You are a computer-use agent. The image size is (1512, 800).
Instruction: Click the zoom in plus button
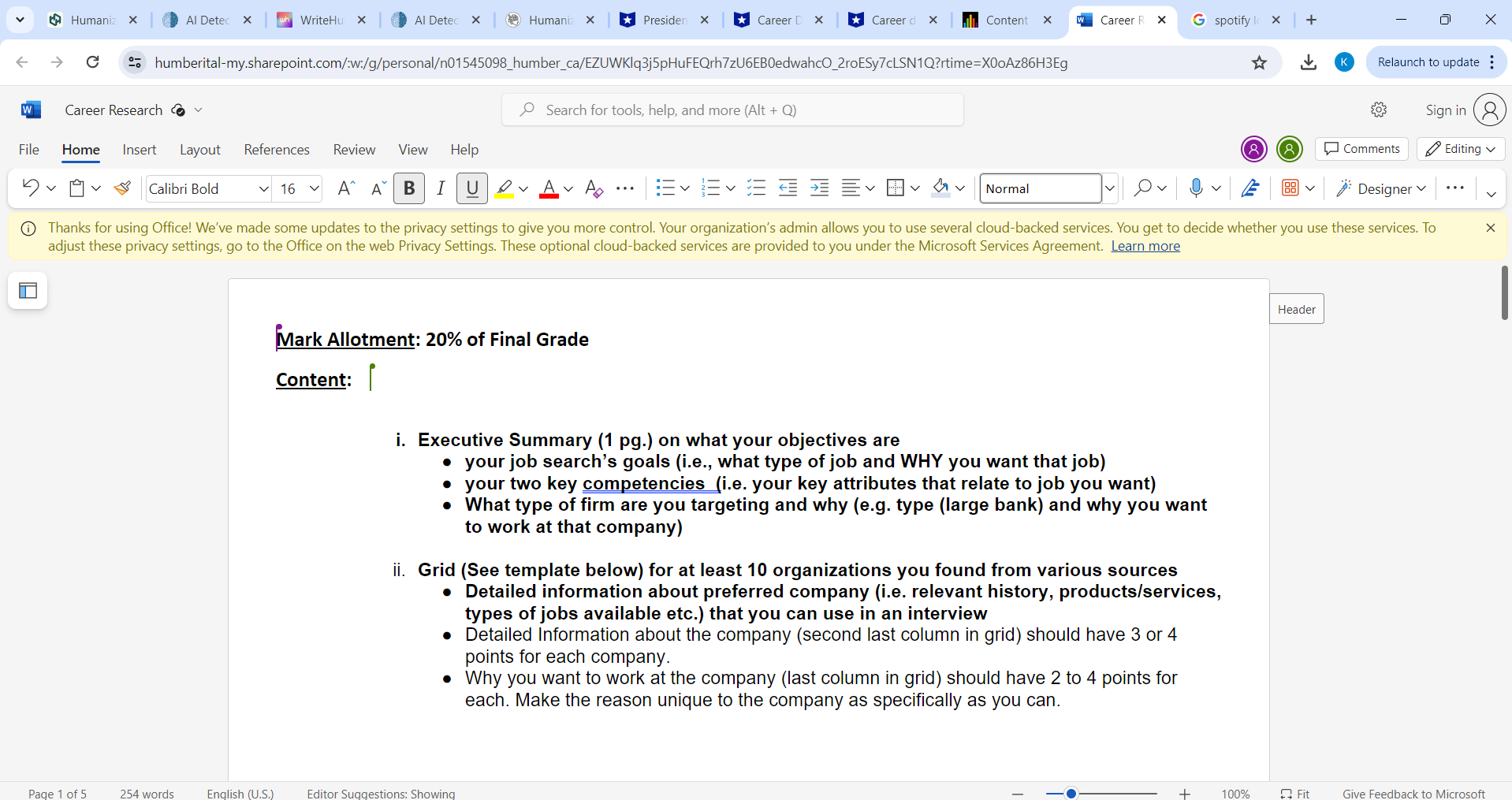[1184, 794]
